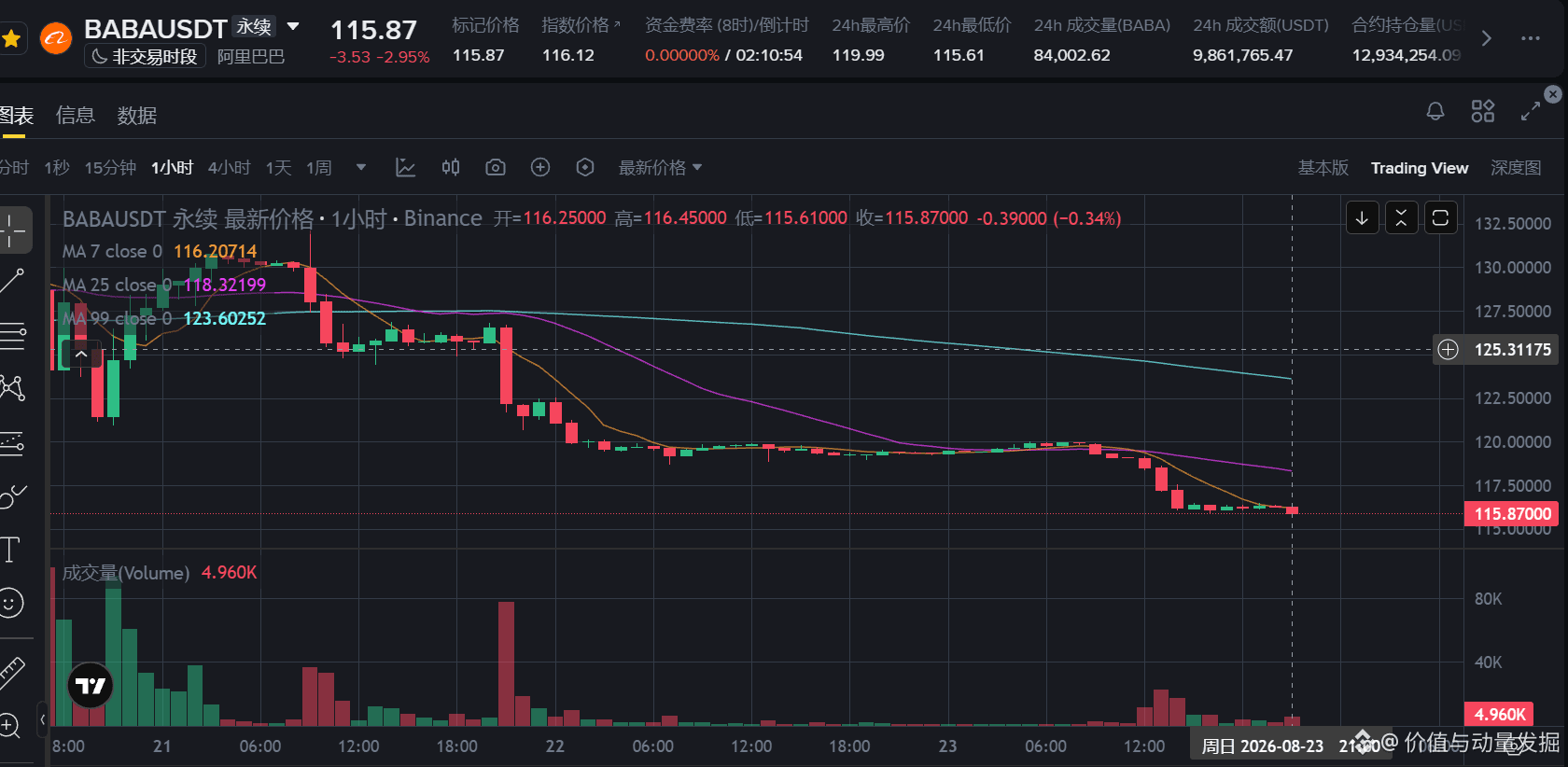The image size is (1568, 767).
Task: Click the circled plus toolbar icon
Action: click(x=540, y=168)
